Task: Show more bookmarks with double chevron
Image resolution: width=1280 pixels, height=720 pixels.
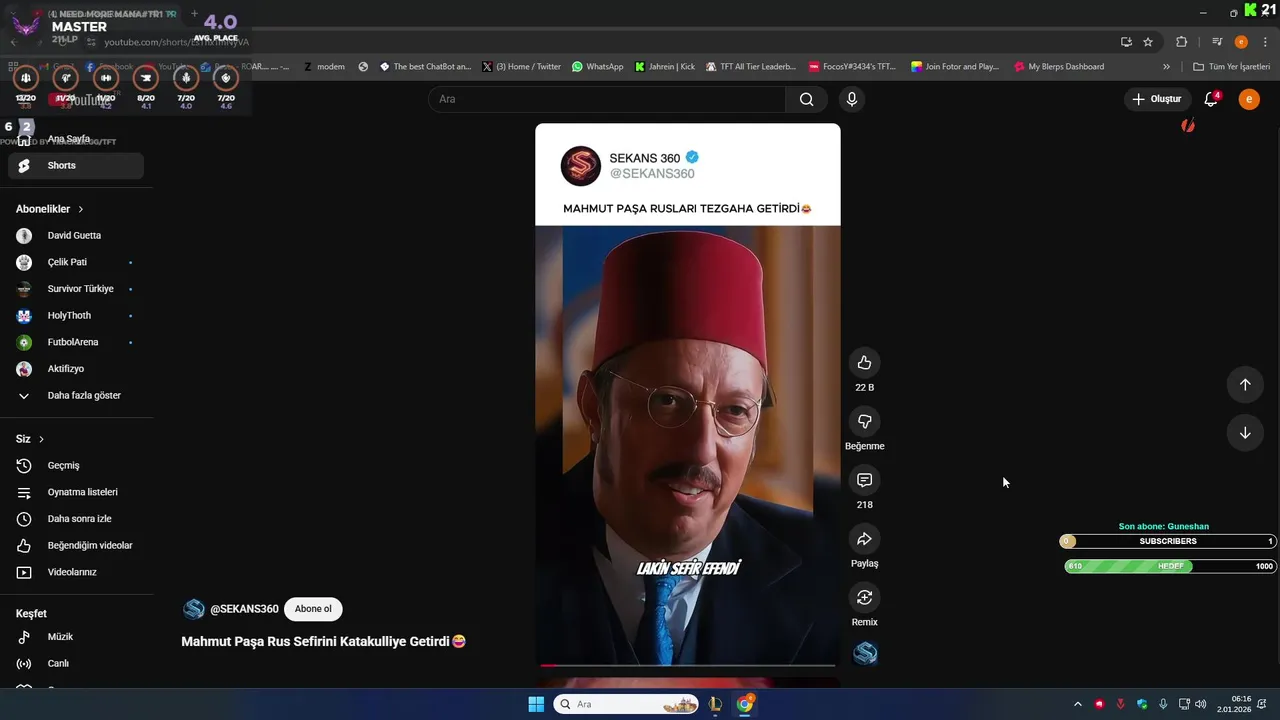Action: coord(1166,67)
